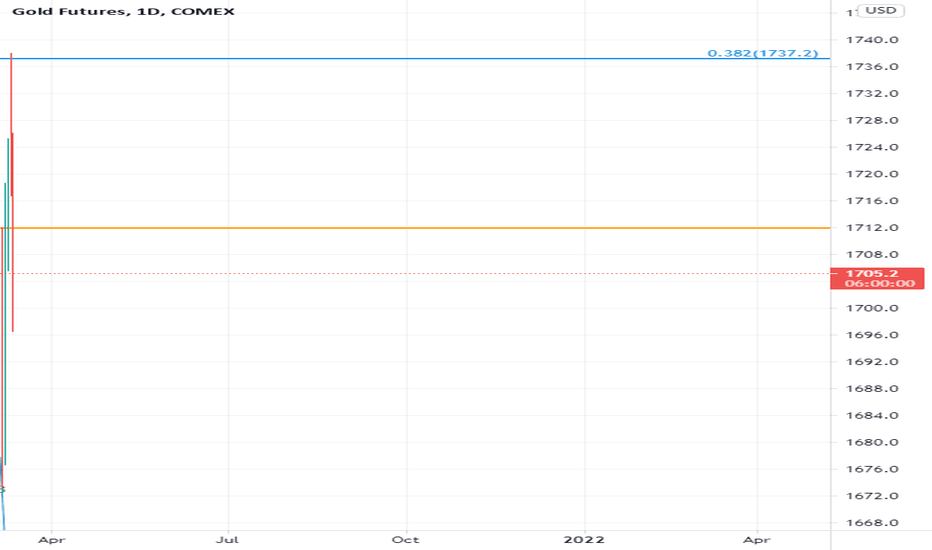Click the Gold Futures, 1D, COMEX title
Image resolution: width=932 pixels, height=550 pixels.
pos(124,11)
